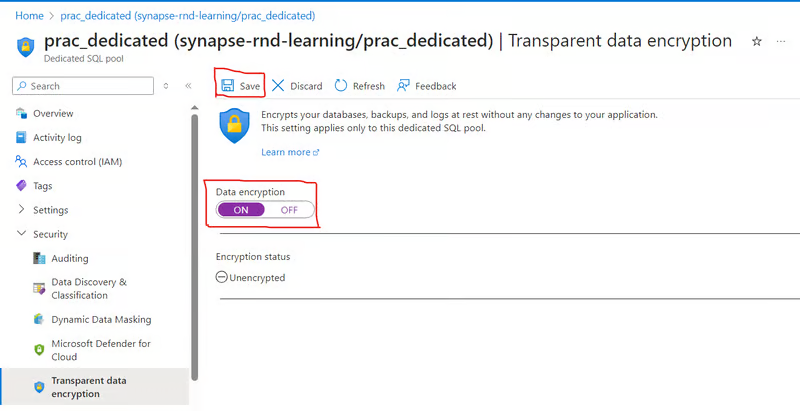Click the sidebar Search field
Screen dimensions: 800x411
tap(83, 86)
